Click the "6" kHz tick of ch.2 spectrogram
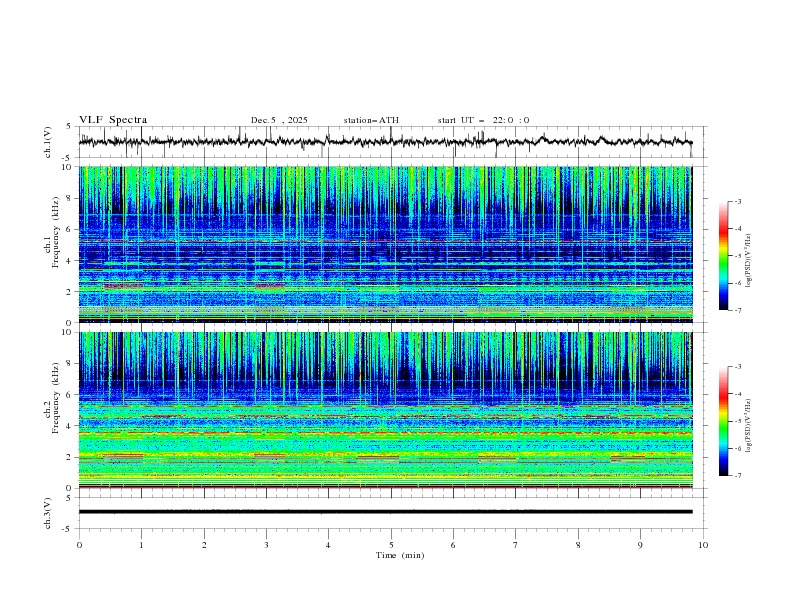792x612 pixels. tap(71, 395)
